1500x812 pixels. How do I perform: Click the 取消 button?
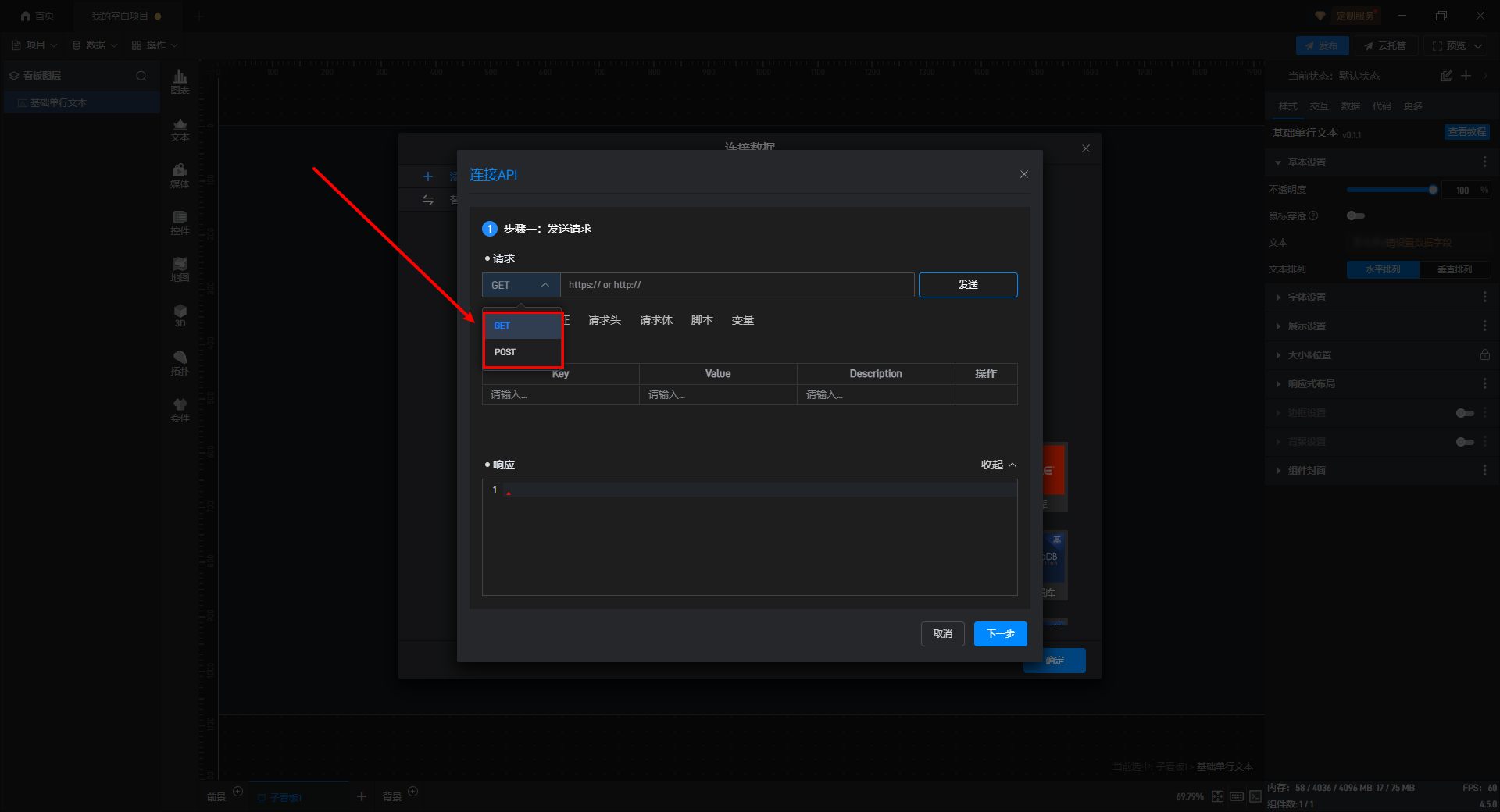(x=943, y=634)
